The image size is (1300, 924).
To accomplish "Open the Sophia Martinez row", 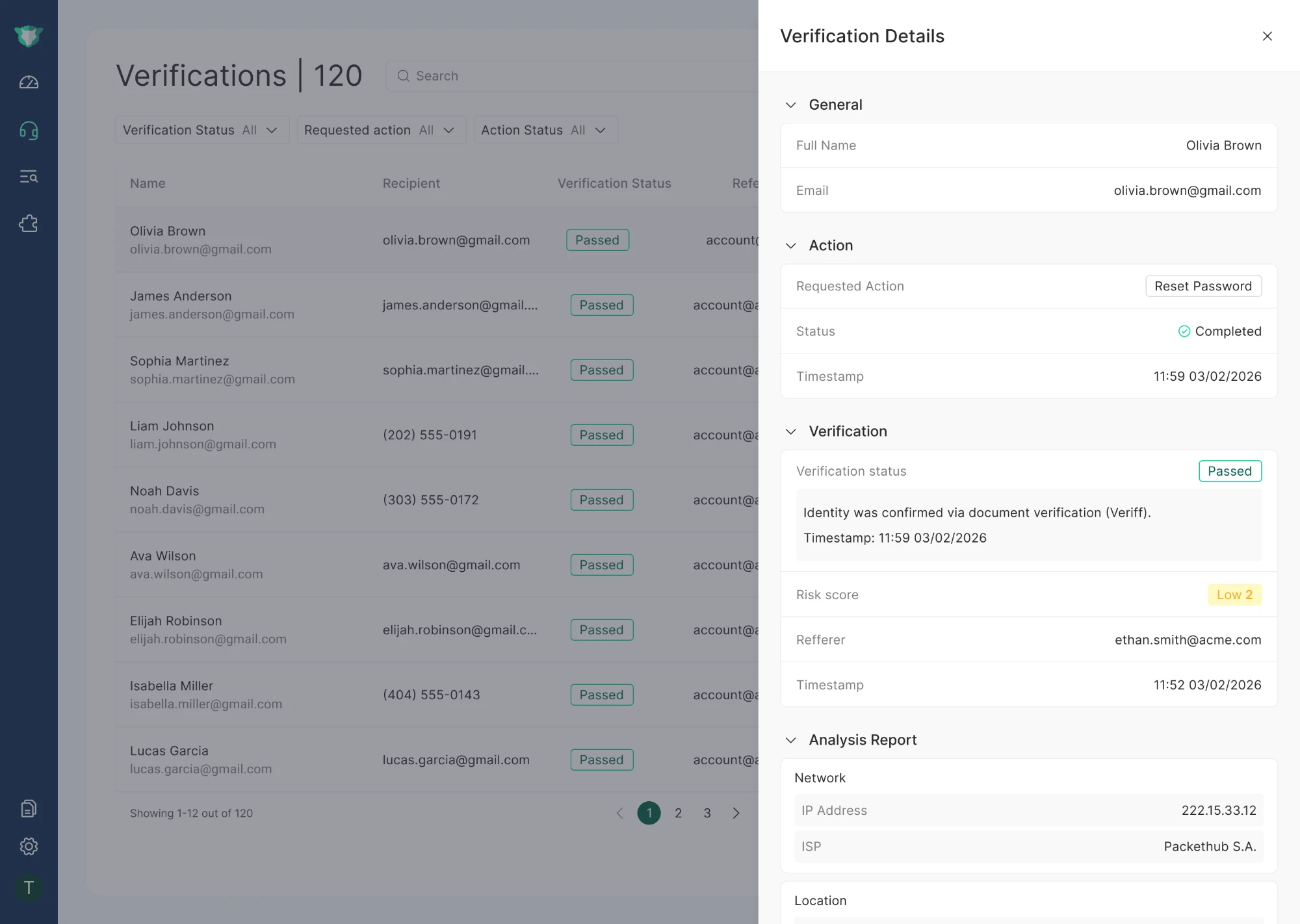I will [x=437, y=370].
